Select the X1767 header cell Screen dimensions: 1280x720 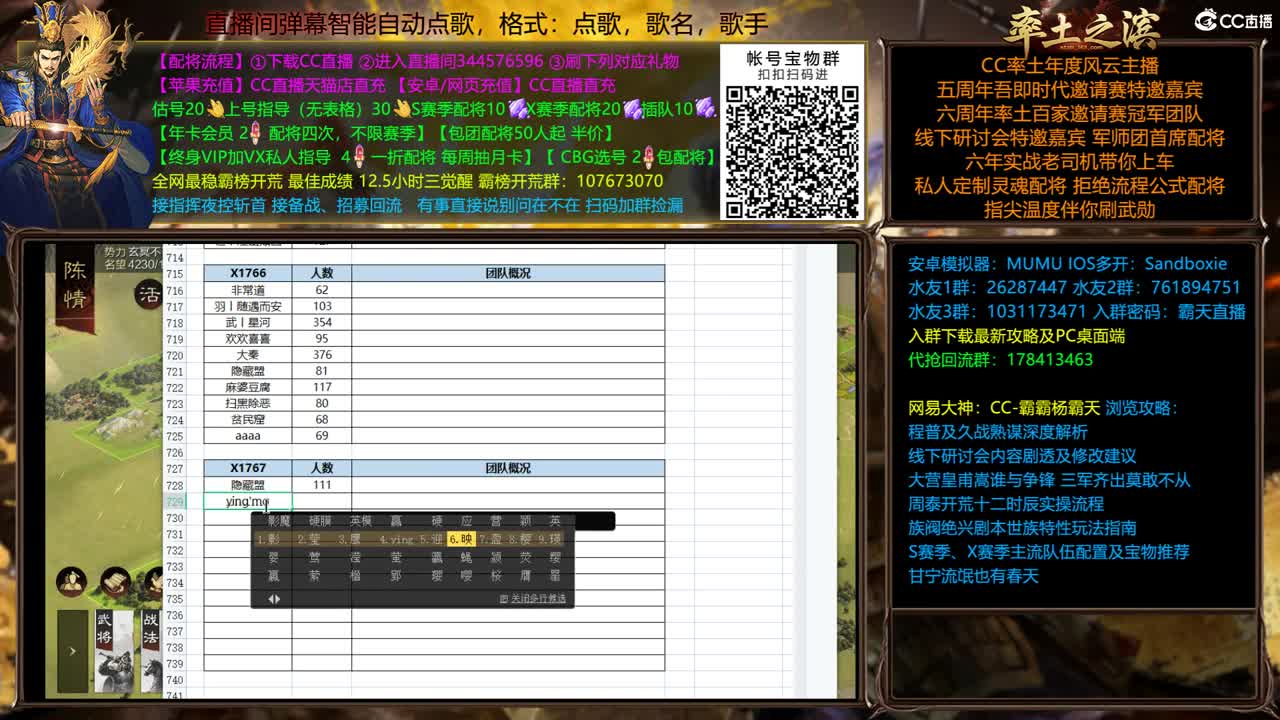tap(248, 468)
